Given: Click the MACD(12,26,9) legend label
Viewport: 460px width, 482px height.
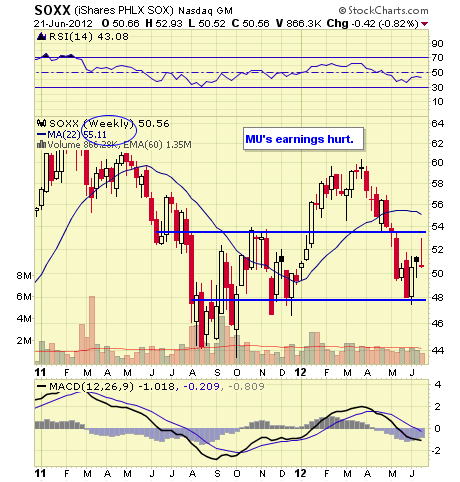Looking at the screenshot, I should coord(91,387).
